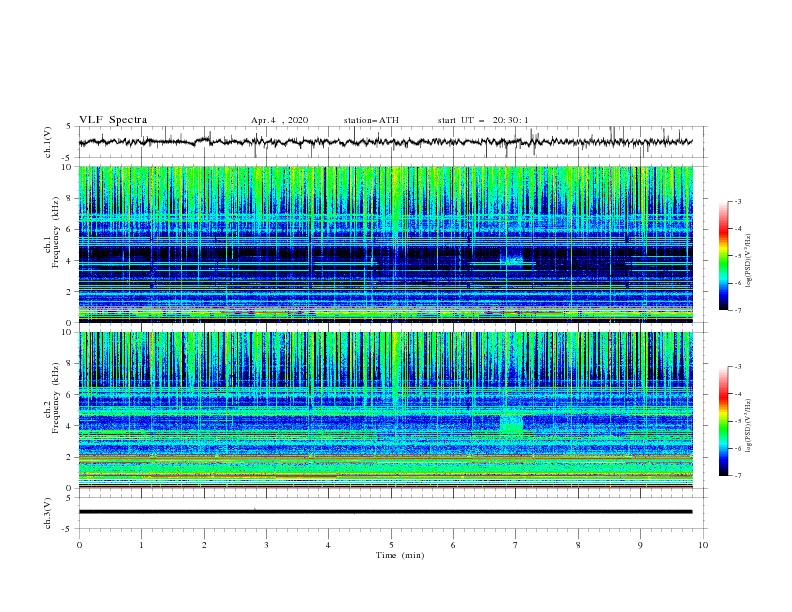Click the ch.2 frequency spectrogram panel
The height and width of the screenshot is (612, 792).
click(386, 410)
